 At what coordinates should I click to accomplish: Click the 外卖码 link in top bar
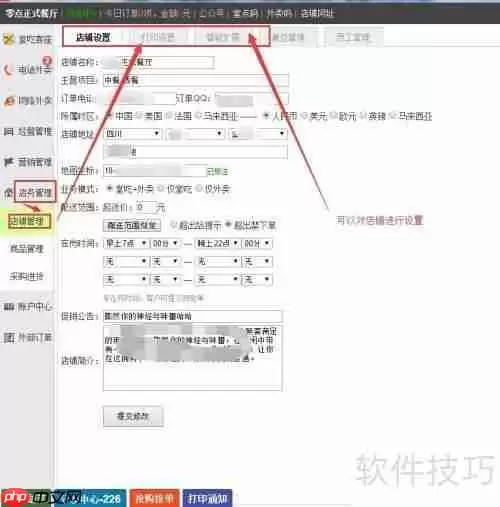tap(279, 13)
